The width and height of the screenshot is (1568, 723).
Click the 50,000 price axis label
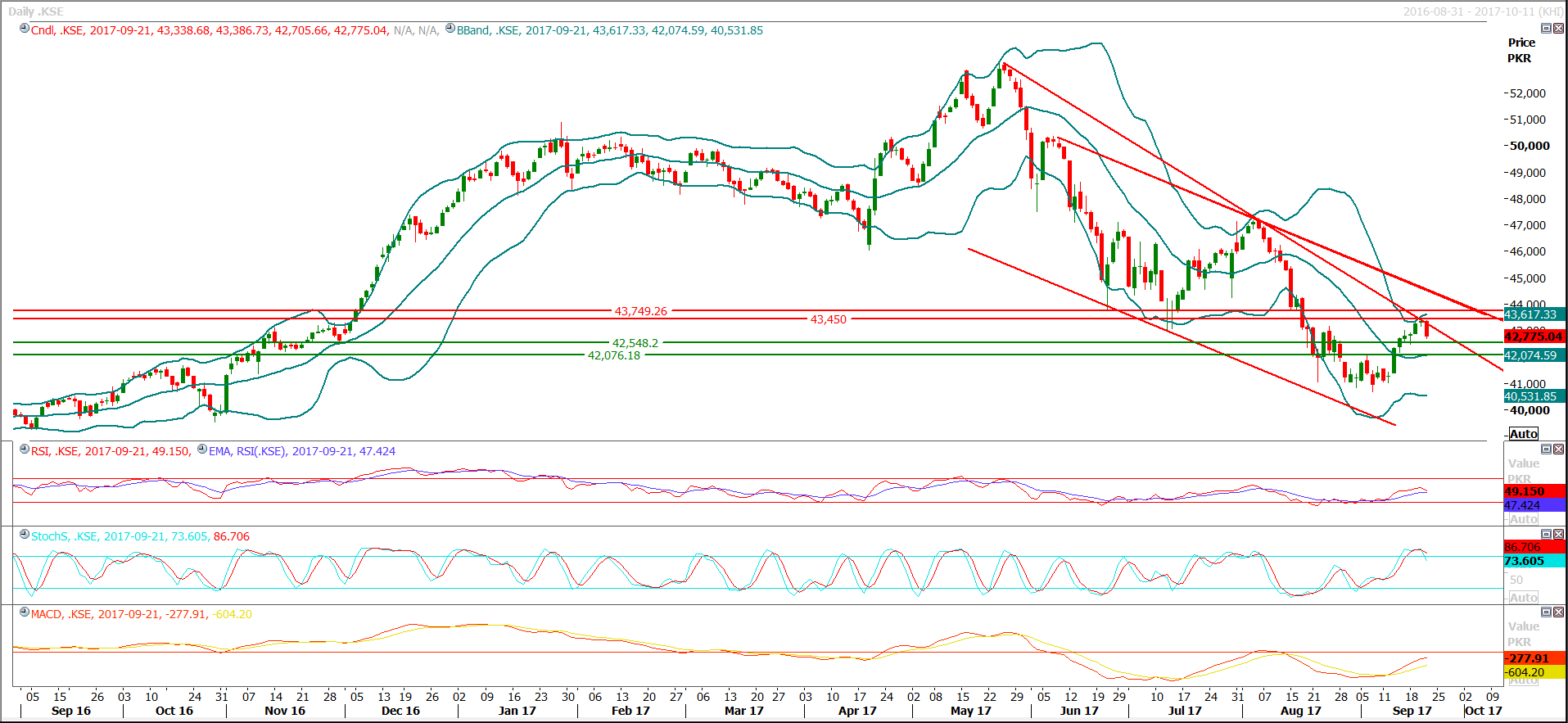(x=1530, y=146)
